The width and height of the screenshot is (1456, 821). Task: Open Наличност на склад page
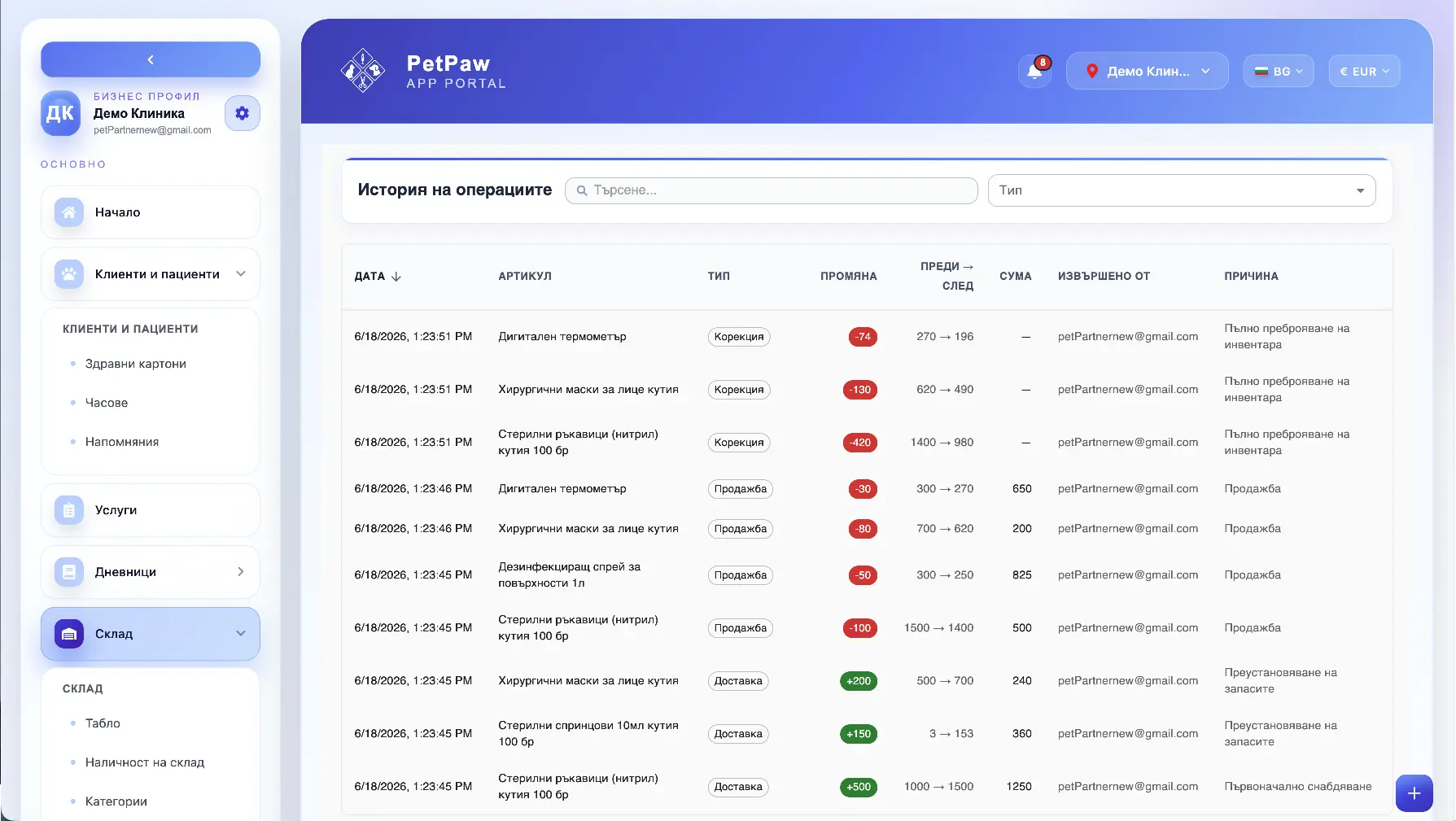(x=145, y=762)
